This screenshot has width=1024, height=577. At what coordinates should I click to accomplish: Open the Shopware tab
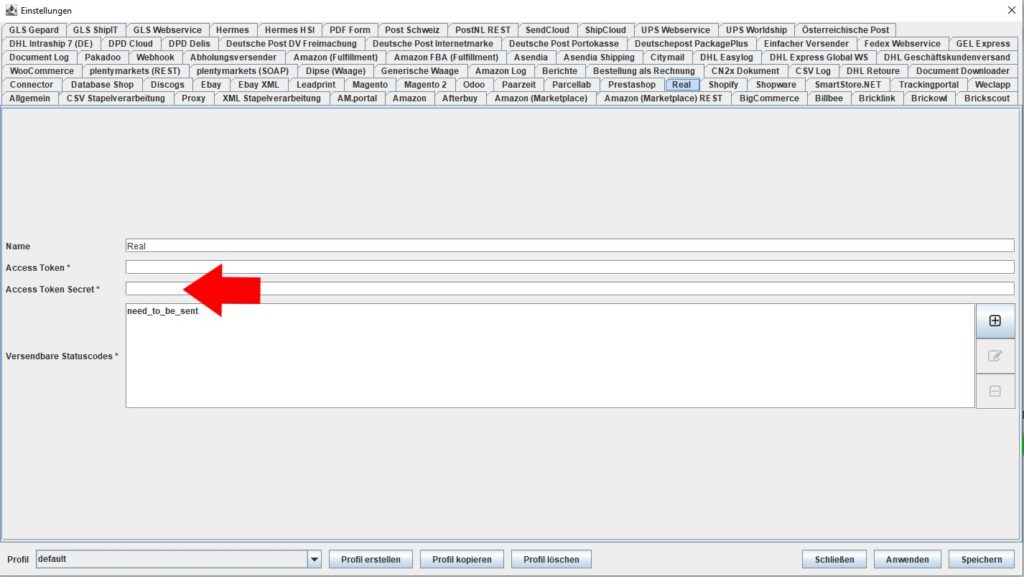point(776,84)
